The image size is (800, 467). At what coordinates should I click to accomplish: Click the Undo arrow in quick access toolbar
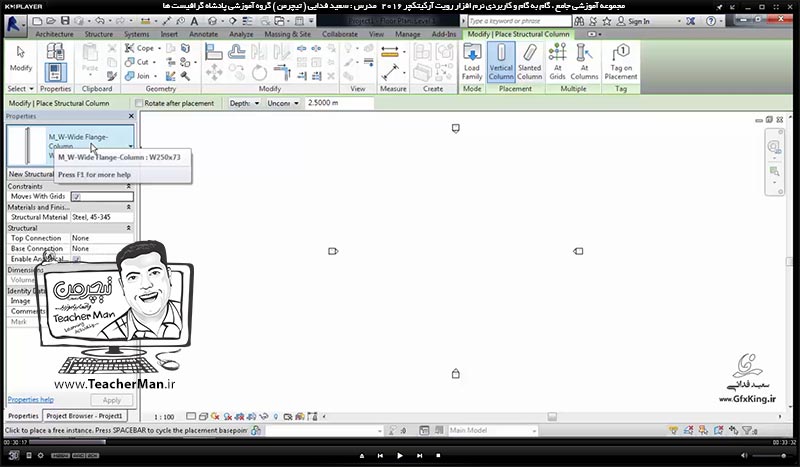99,21
